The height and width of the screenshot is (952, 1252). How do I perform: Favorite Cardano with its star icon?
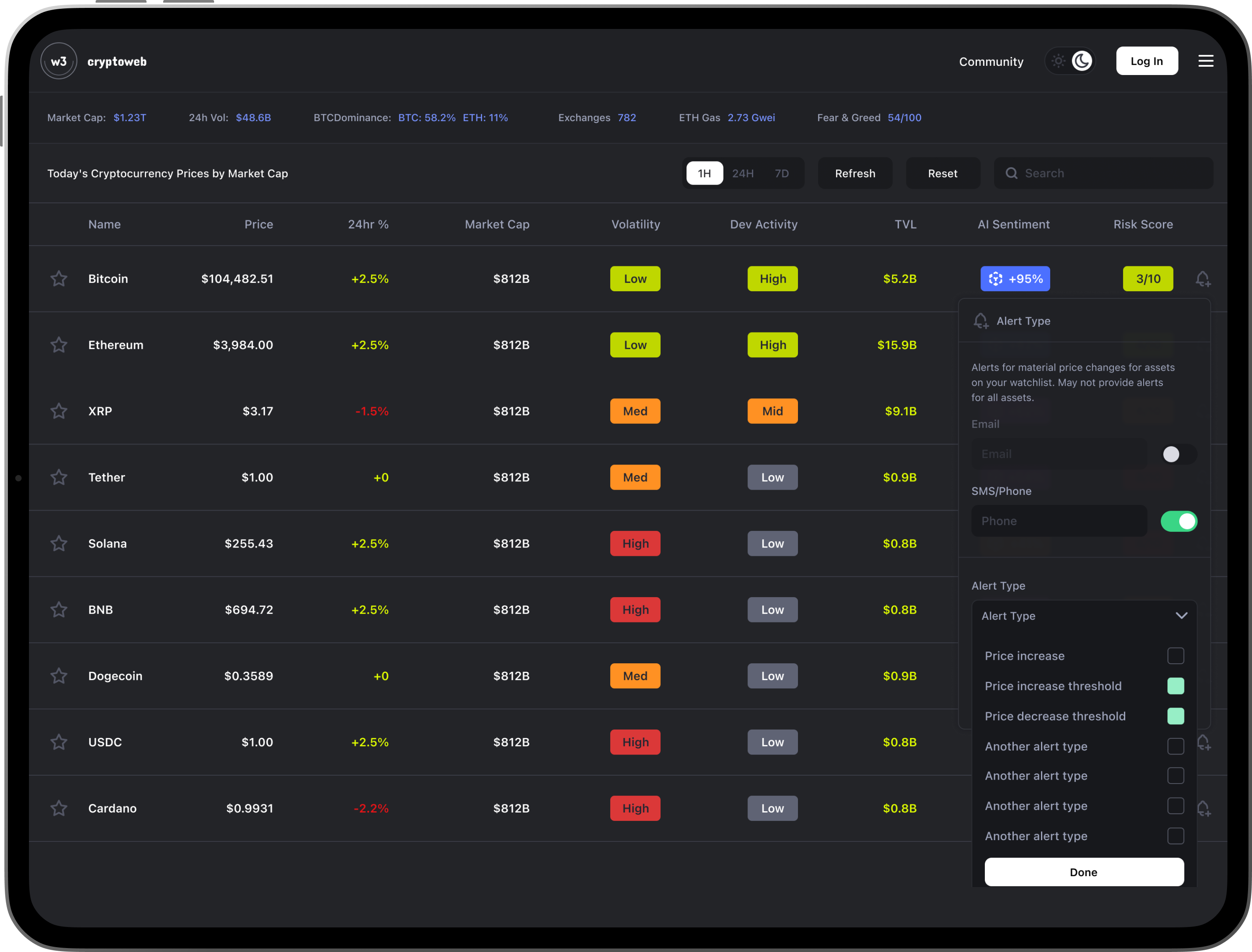pyautogui.click(x=59, y=808)
